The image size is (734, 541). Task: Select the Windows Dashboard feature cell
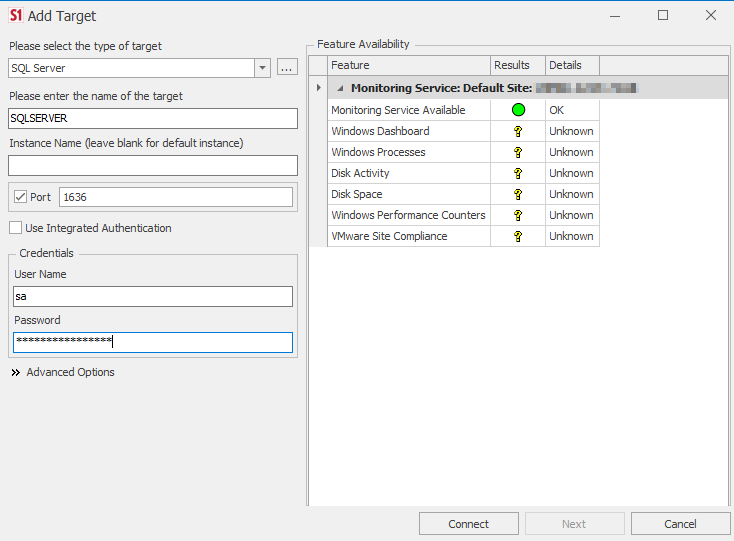pyautogui.click(x=409, y=131)
